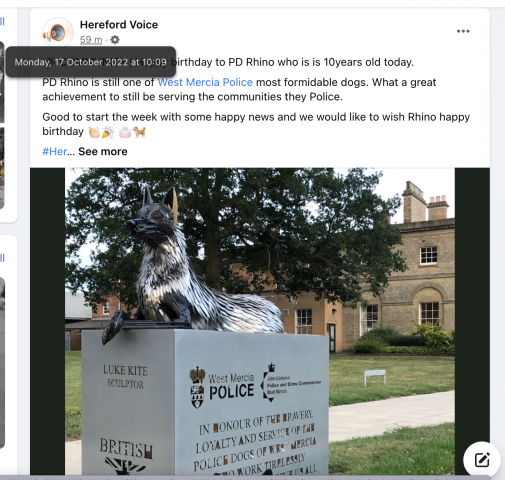Click the clapping hands emoji
The image size is (505, 480).
pyautogui.click(x=94, y=132)
